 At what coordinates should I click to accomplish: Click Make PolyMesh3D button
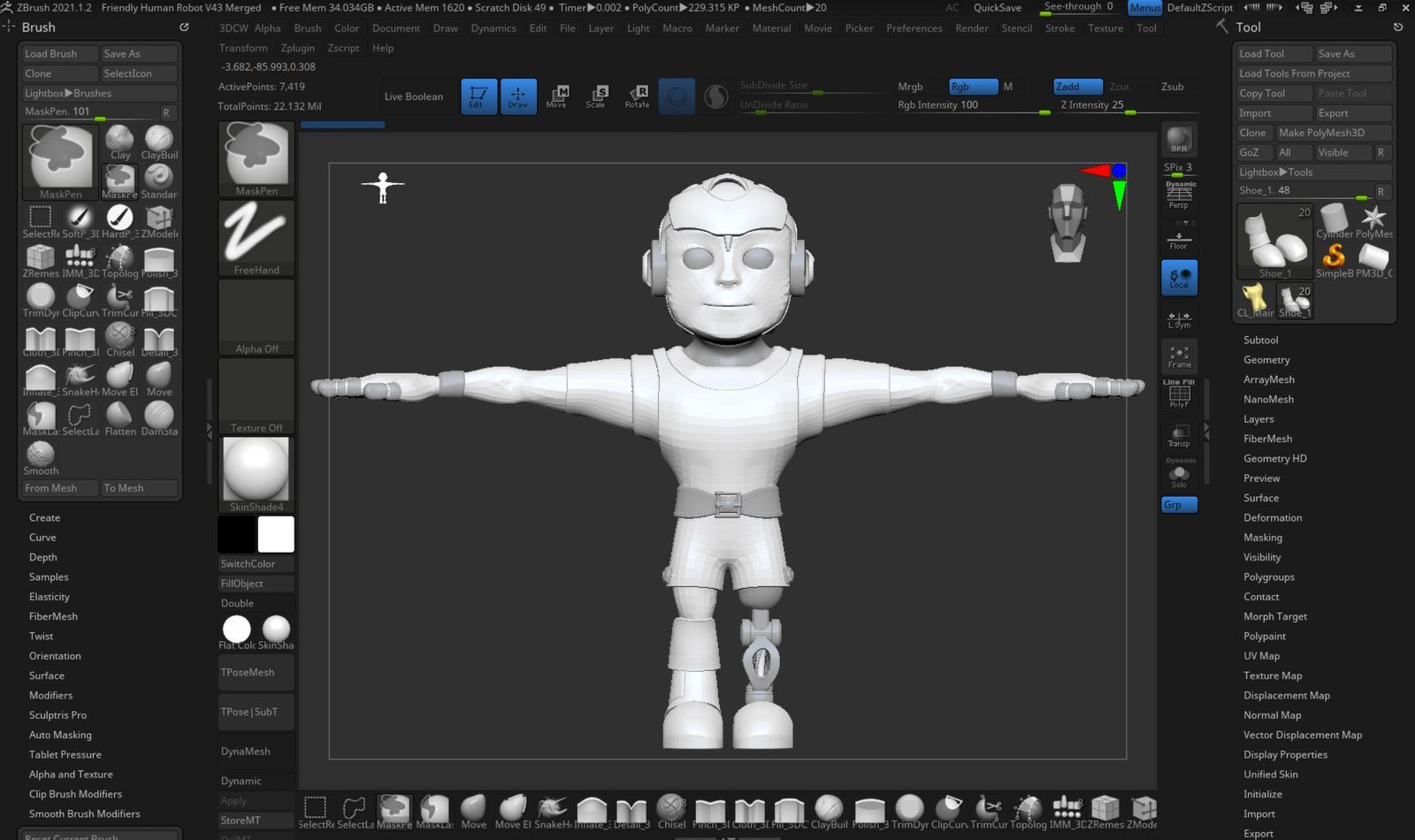click(1334, 133)
